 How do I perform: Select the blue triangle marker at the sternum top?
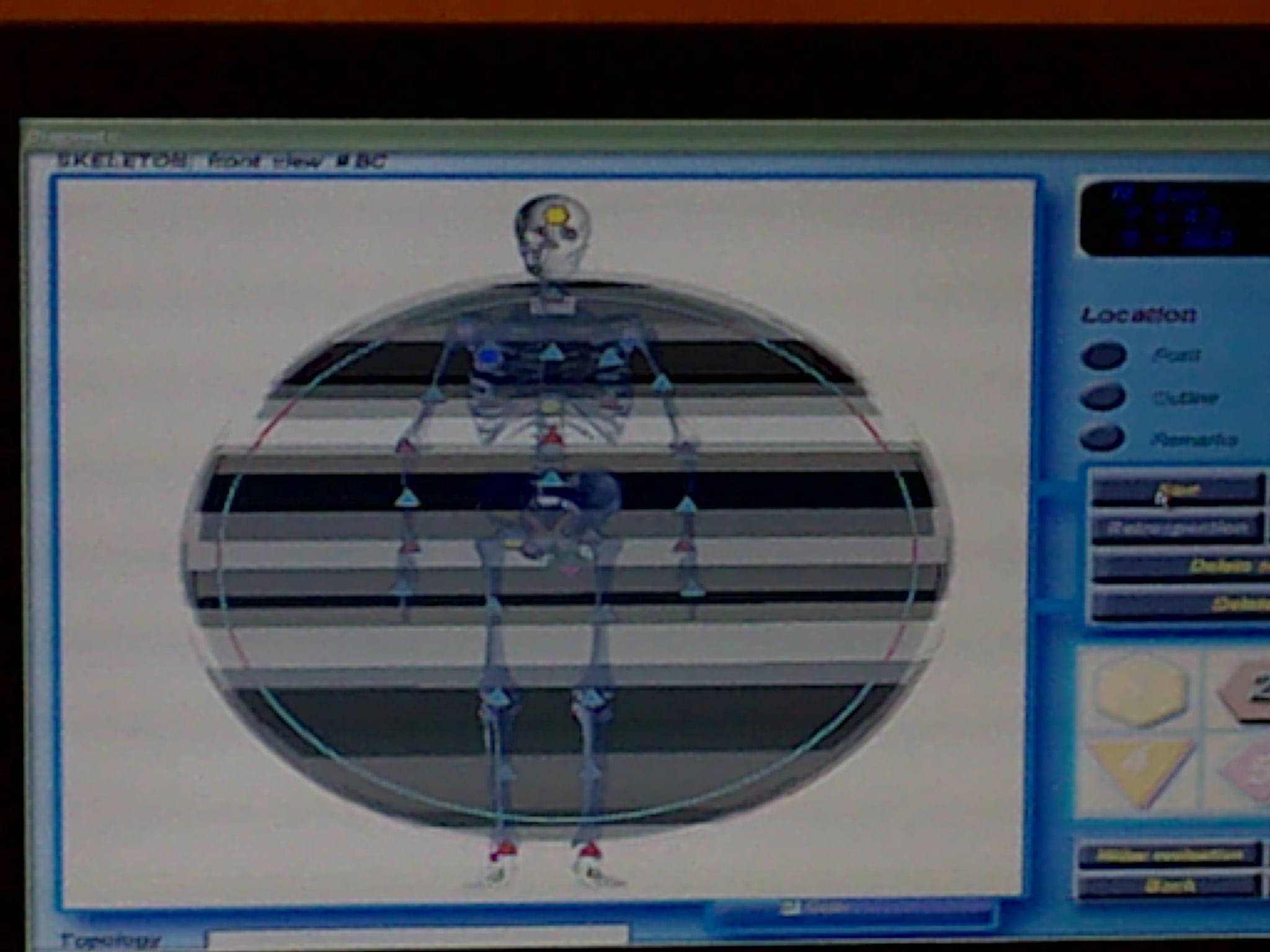[551, 353]
